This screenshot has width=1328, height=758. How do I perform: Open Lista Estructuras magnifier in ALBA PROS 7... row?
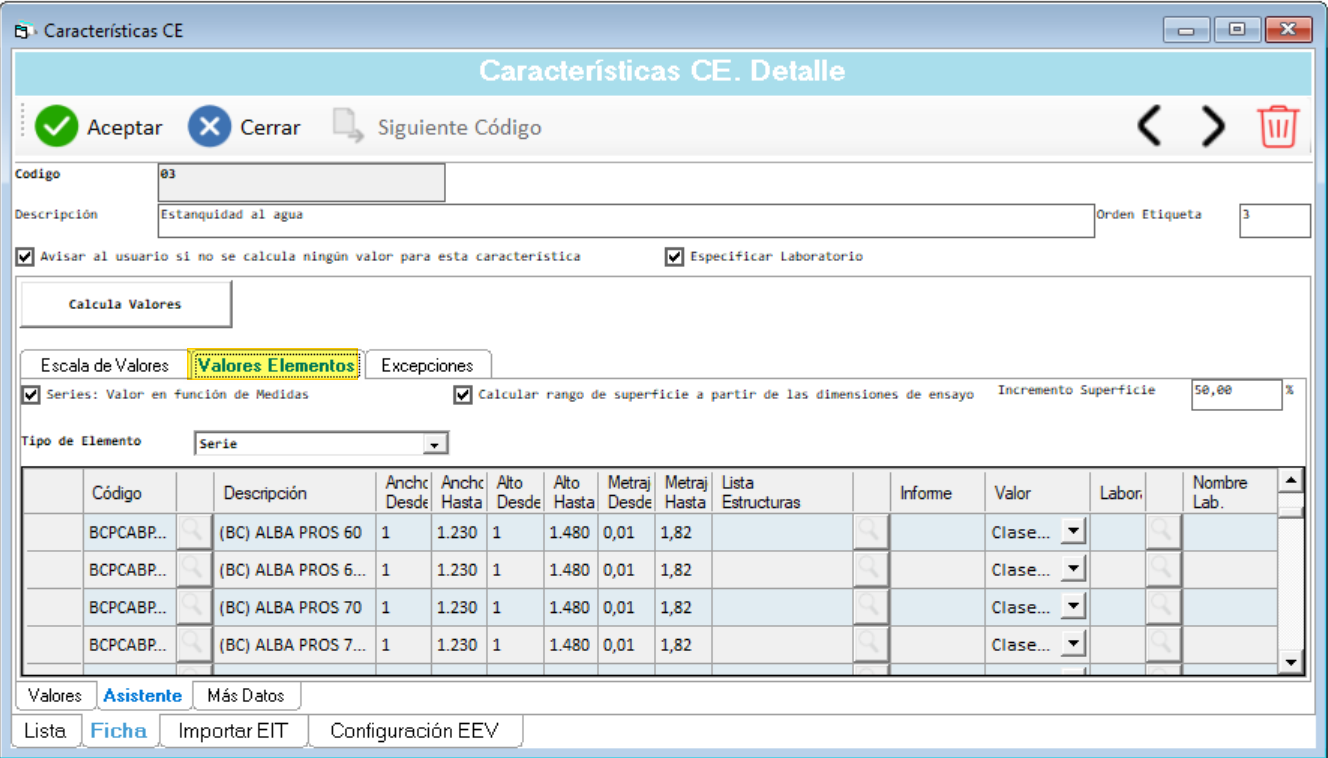(871, 645)
